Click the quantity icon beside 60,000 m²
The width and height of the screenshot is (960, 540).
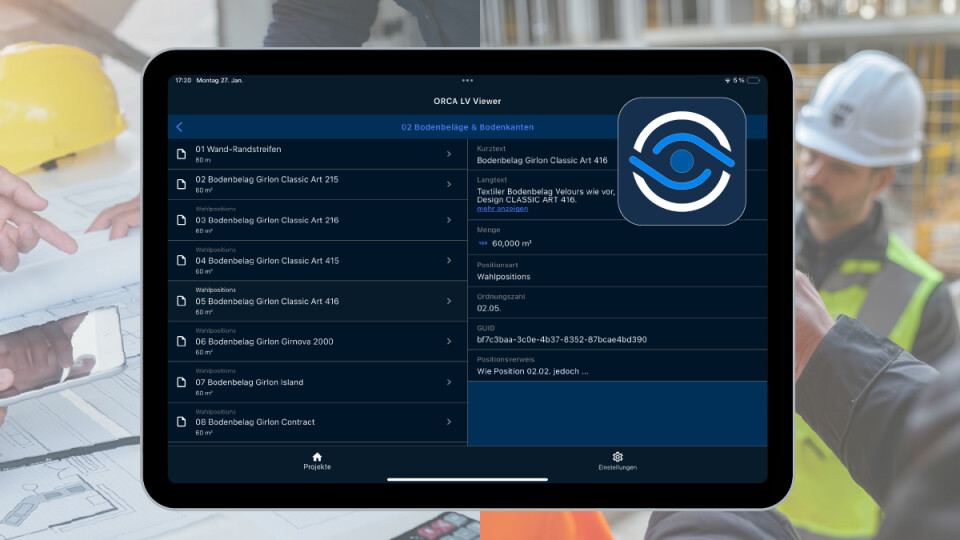(483, 243)
